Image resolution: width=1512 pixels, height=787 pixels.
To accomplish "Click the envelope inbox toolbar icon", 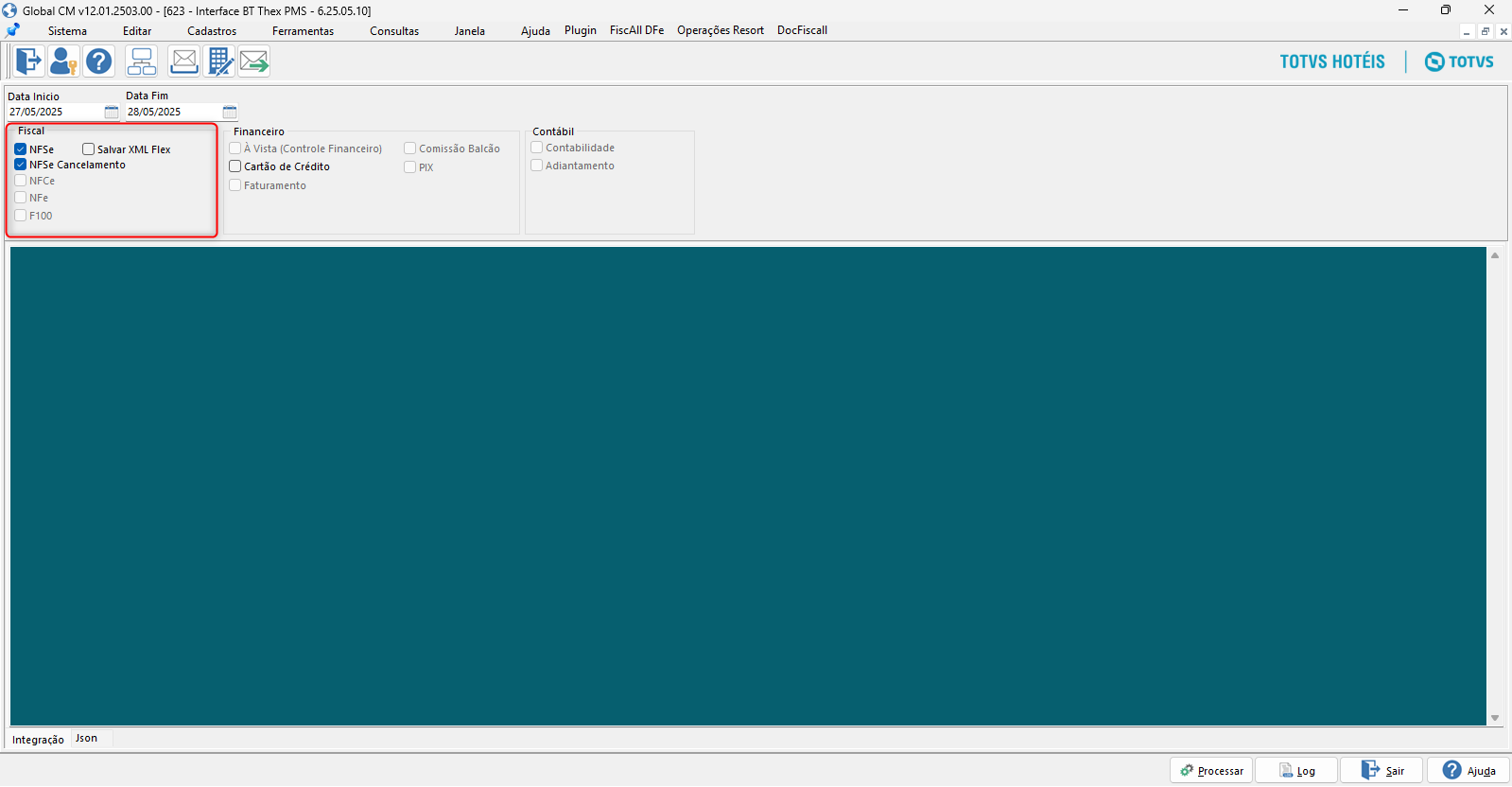I will pos(183,61).
